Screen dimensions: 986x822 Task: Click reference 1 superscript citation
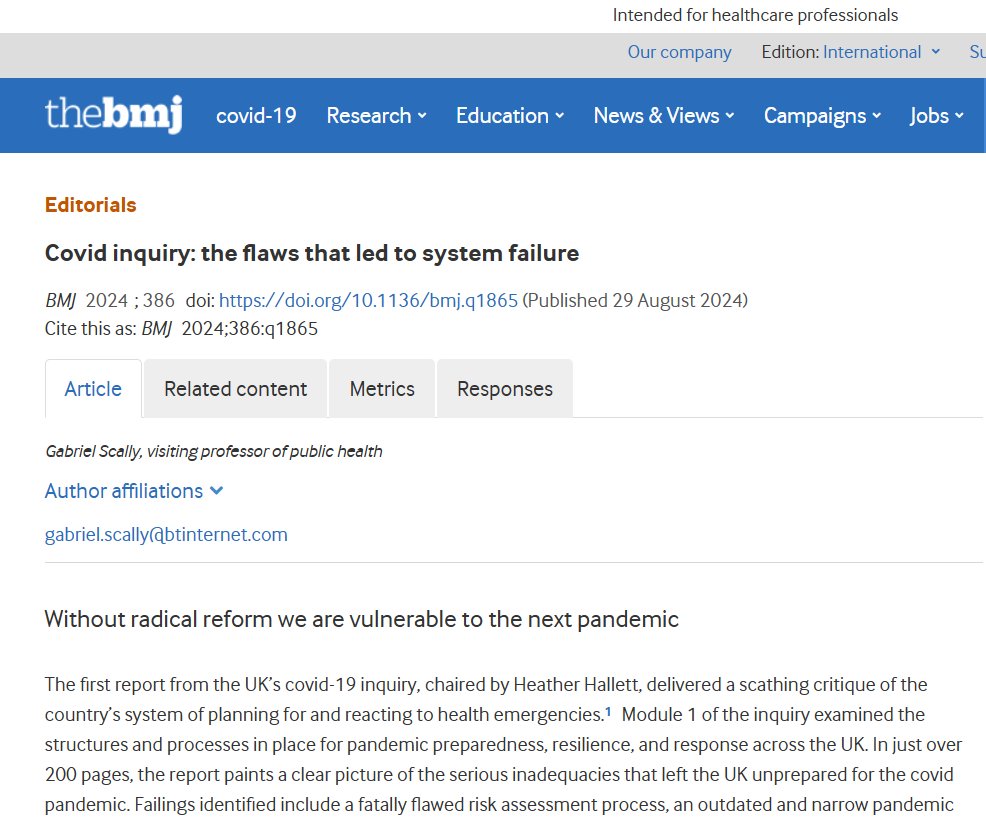608,712
